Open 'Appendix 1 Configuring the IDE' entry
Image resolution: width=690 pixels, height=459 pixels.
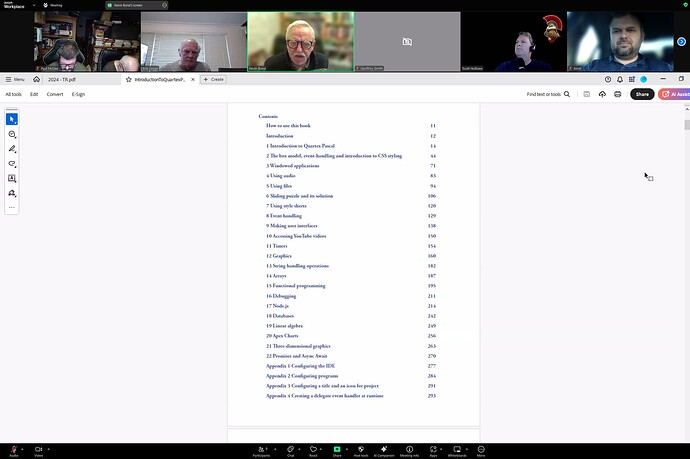pos(301,366)
